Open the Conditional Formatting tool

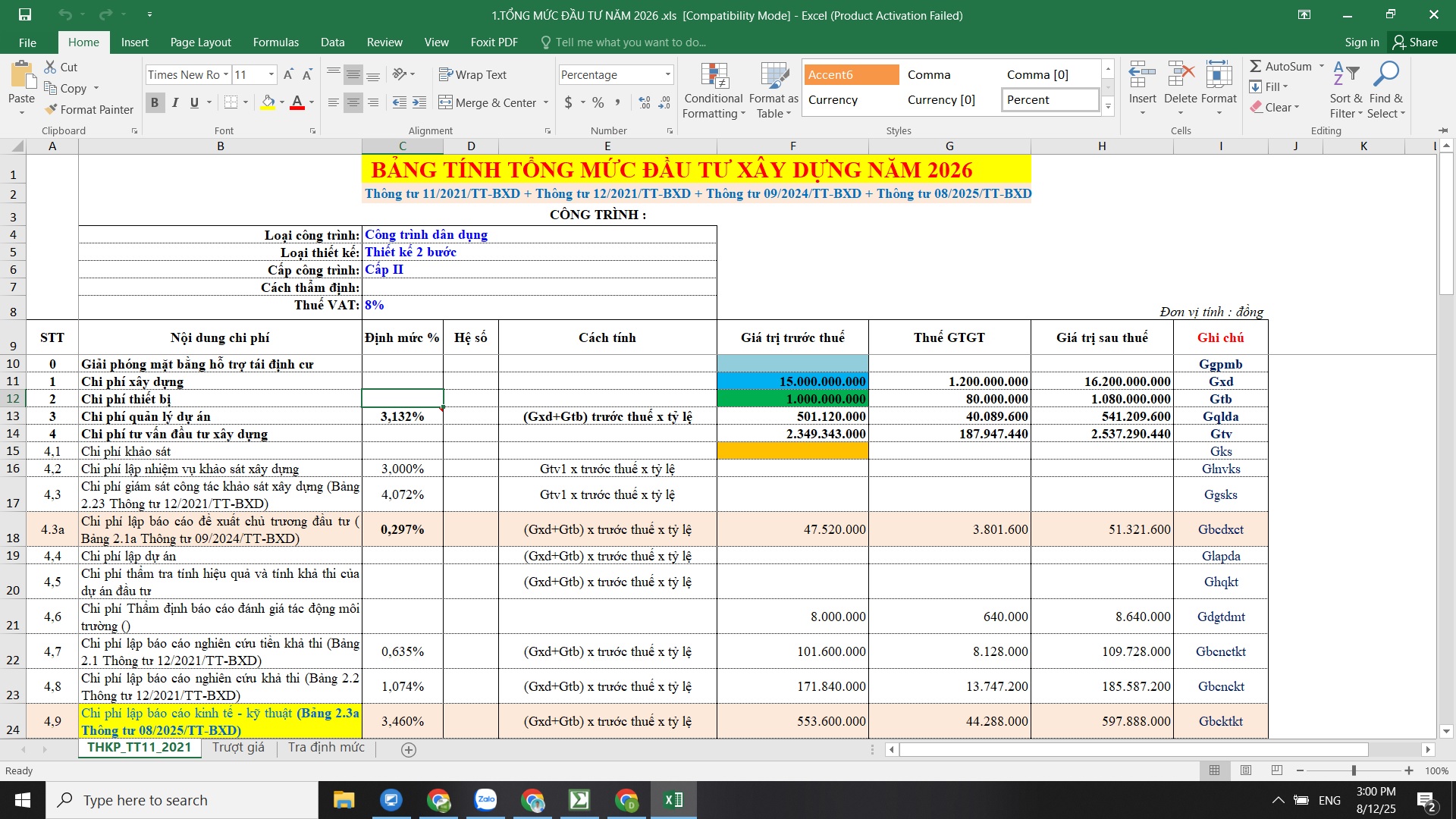(713, 89)
